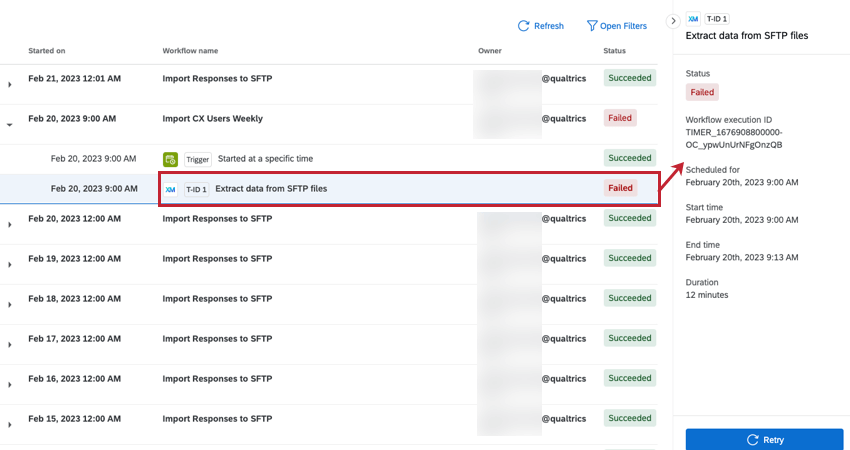Click the Refresh circular arrow icon
Image resolution: width=850 pixels, height=450 pixels.
pyautogui.click(x=523, y=26)
